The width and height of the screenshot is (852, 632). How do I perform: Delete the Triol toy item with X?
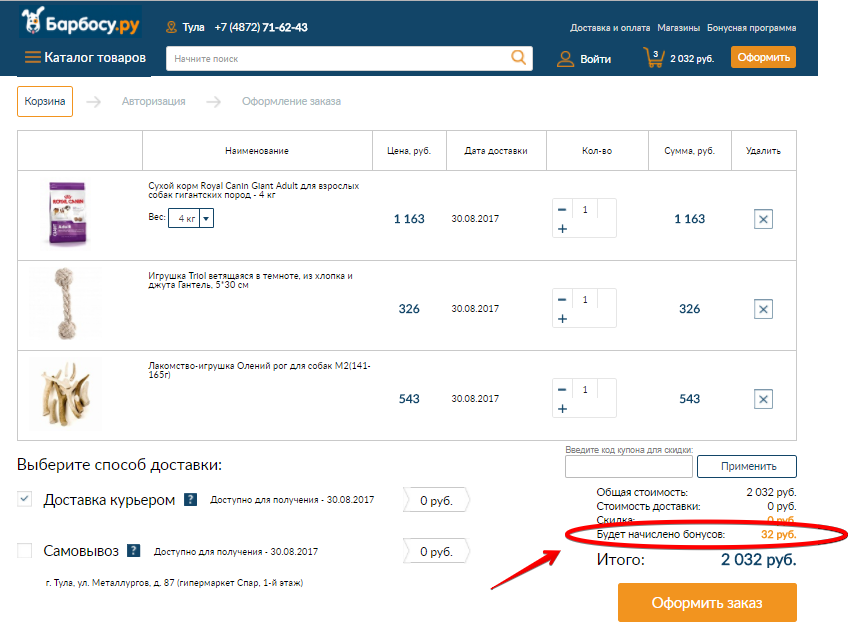tap(763, 309)
